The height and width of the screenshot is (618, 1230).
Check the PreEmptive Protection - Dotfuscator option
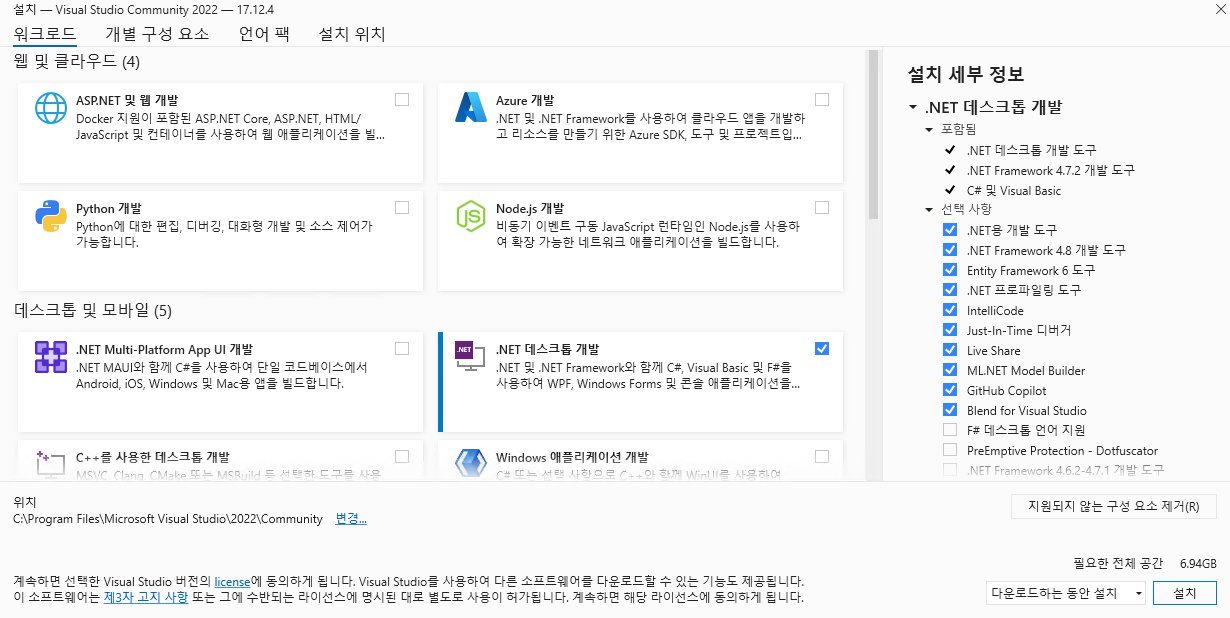(x=949, y=450)
